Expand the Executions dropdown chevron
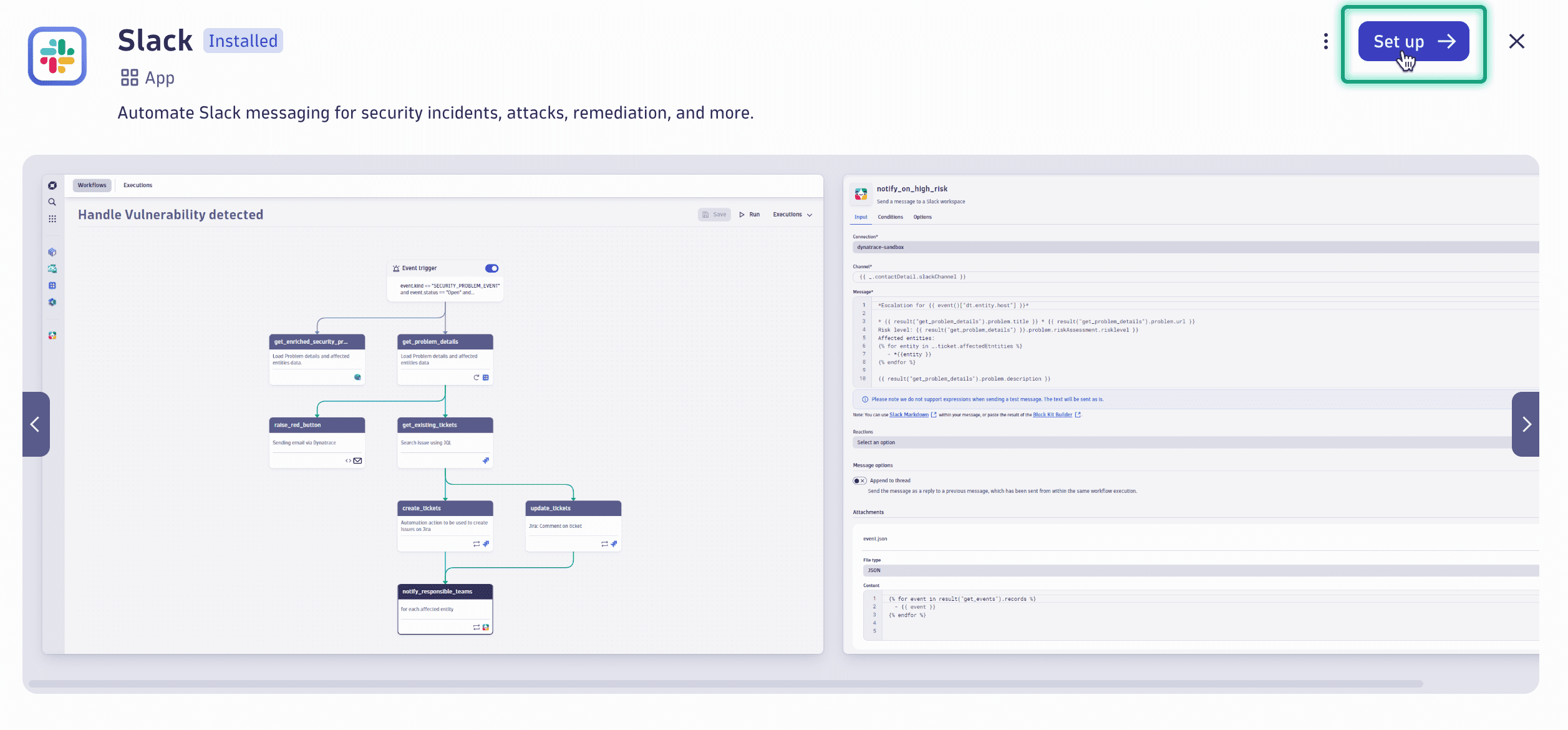Viewport: 1568px width, 730px height. coord(810,215)
